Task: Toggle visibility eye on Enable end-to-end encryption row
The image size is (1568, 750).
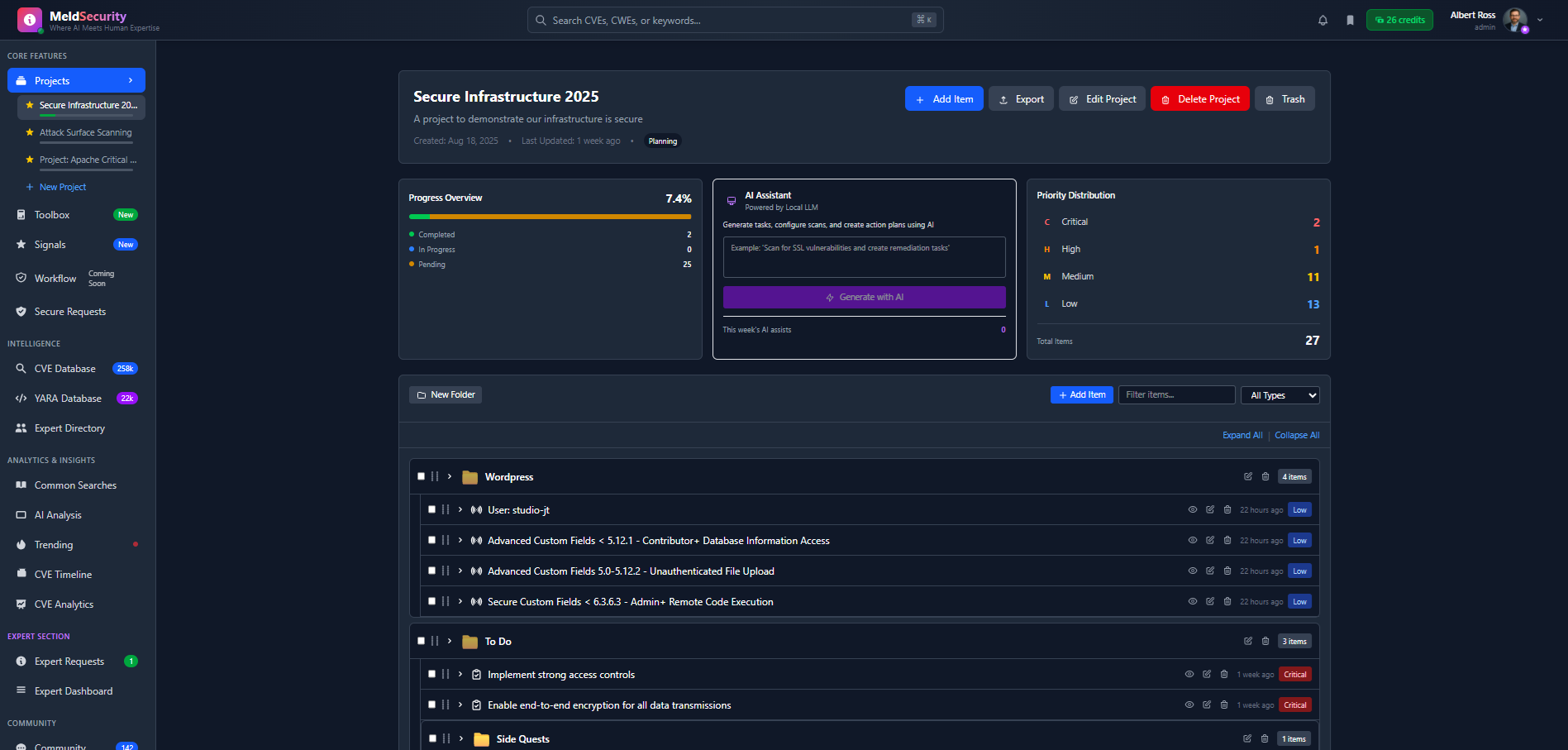Action: [x=1189, y=705]
